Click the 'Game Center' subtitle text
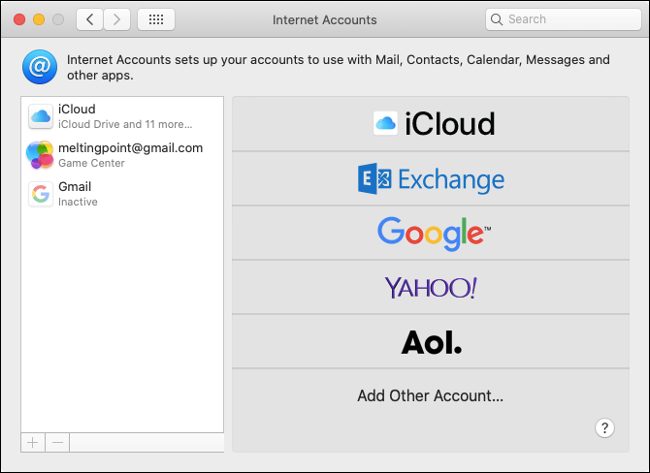Viewport: 650px width, 473px height. click(x=92, y=163)
